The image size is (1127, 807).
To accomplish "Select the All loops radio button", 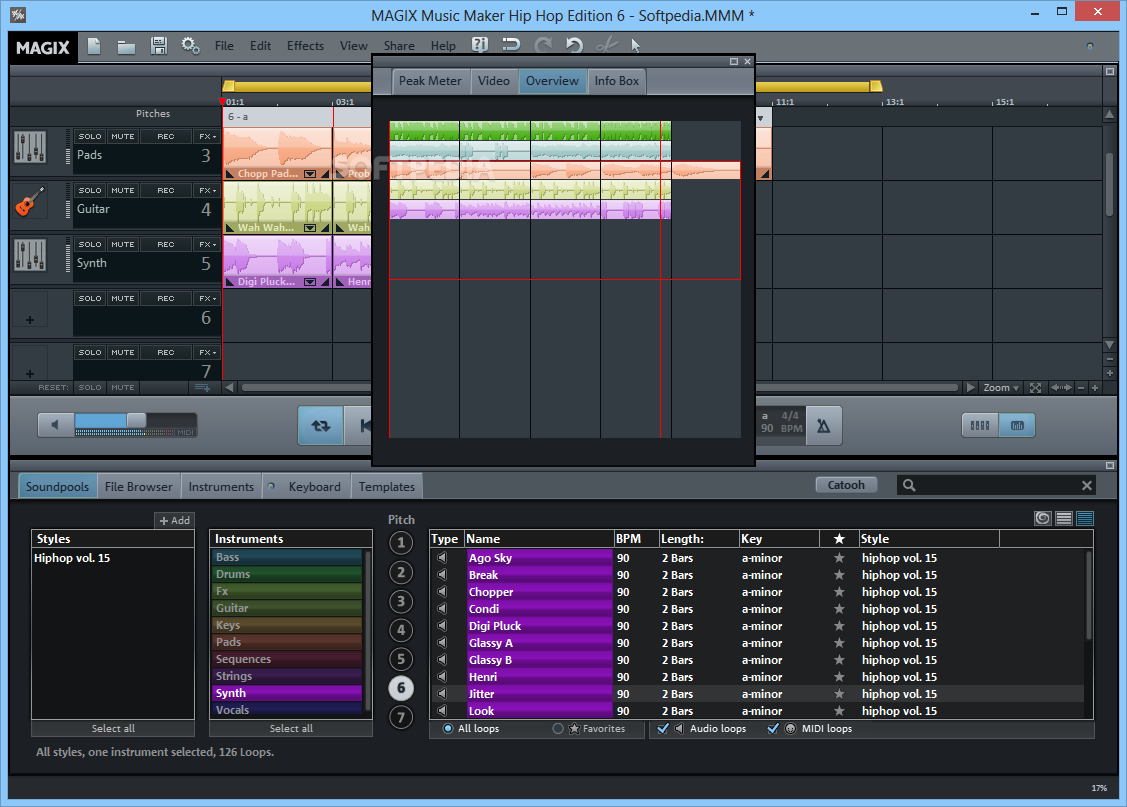I will coord(448,729).
